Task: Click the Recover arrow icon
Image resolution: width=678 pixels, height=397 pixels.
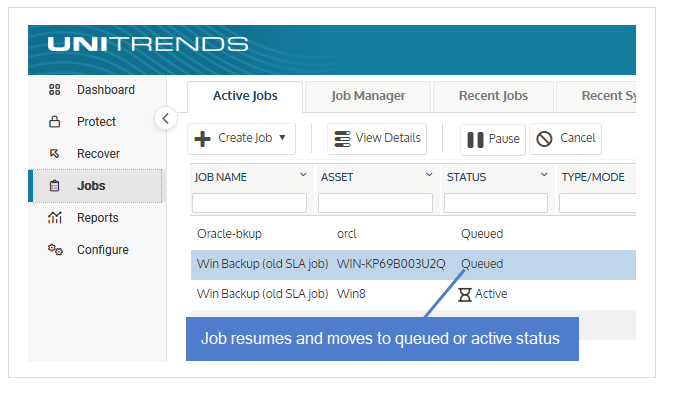Action: click(54, 154)
